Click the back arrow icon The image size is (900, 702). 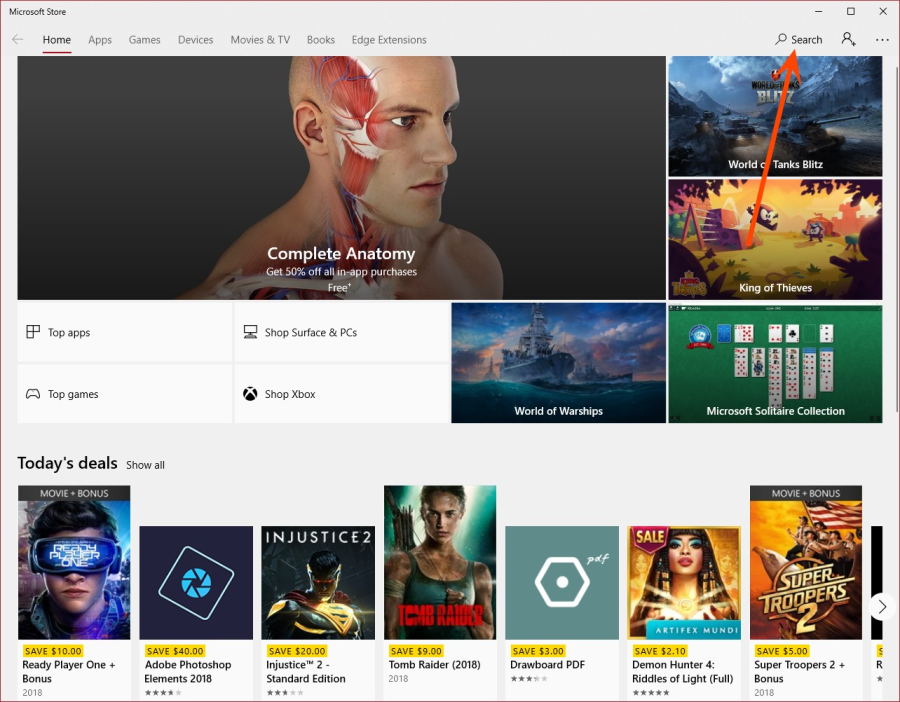coord(18,40)
